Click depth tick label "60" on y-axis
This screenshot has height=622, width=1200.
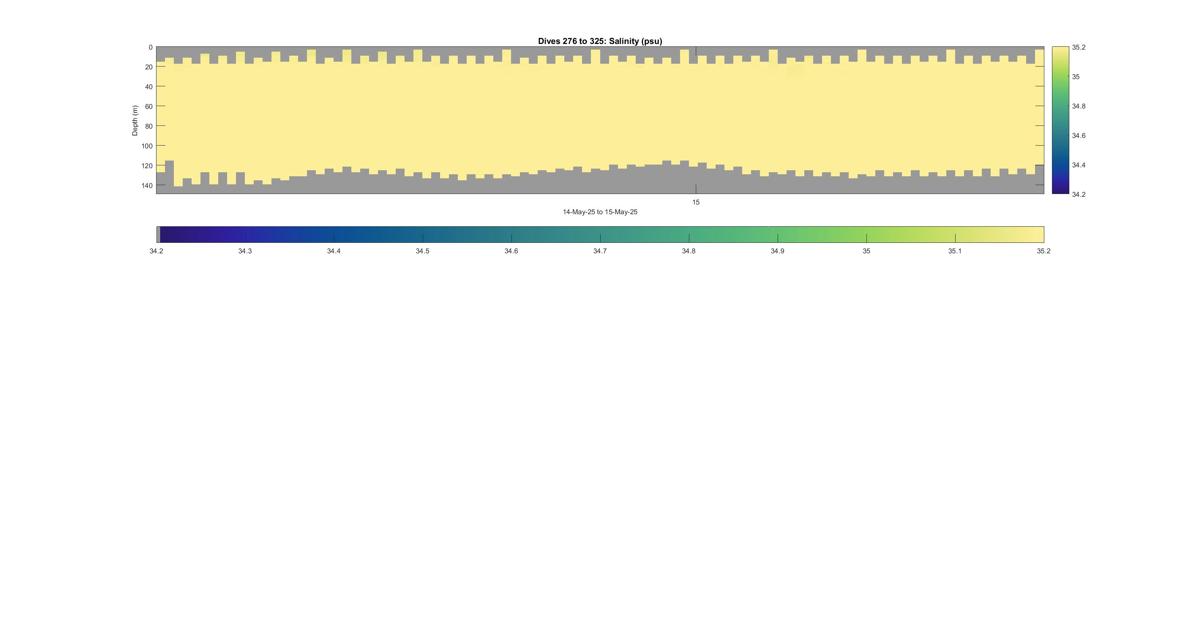pyautogui.click(x=149, y=106)
